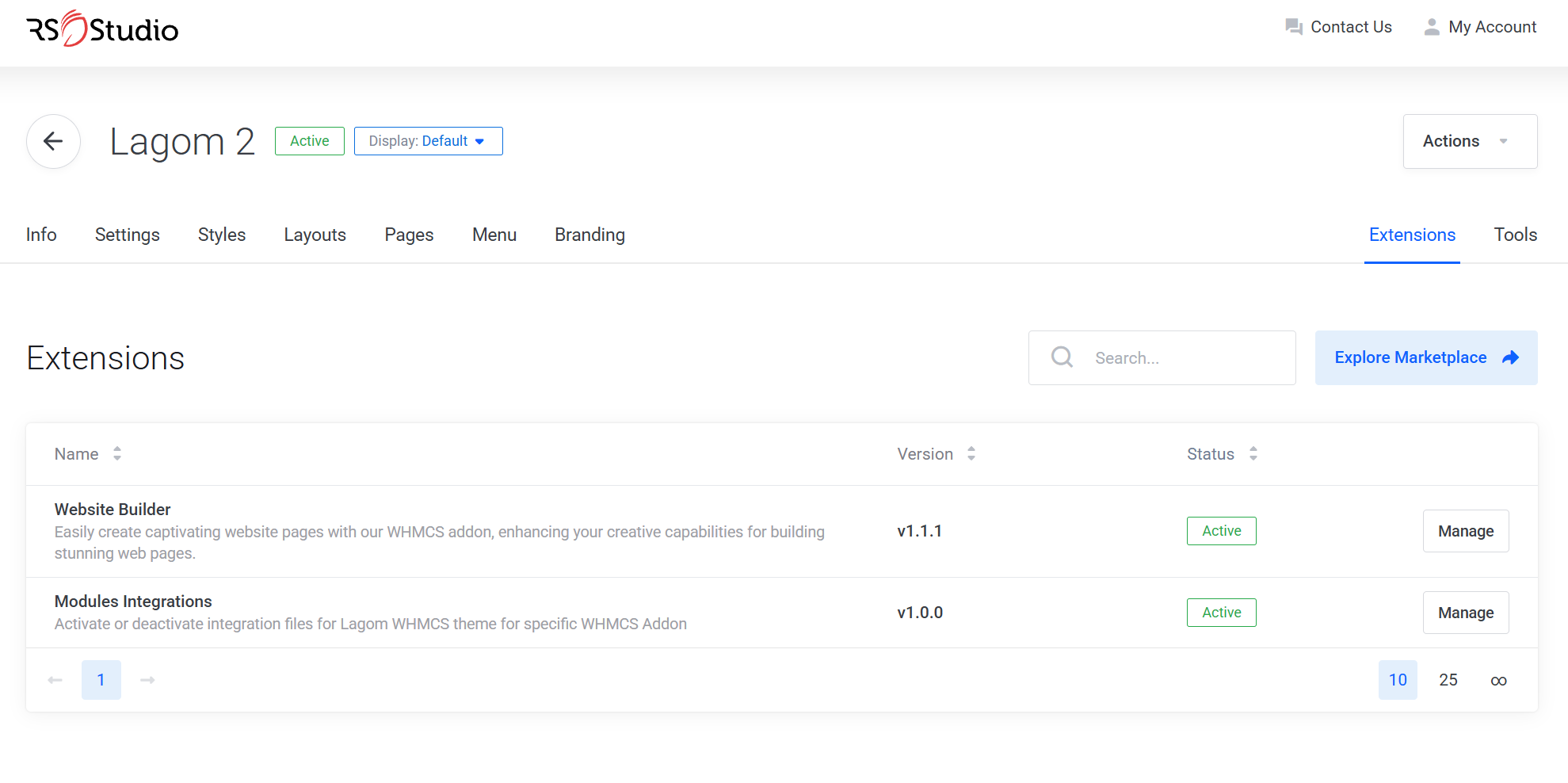This screenshot has height=783, width=1568.
Task: Manage the Website Builder extension
Action: [x=1465, y=531]
